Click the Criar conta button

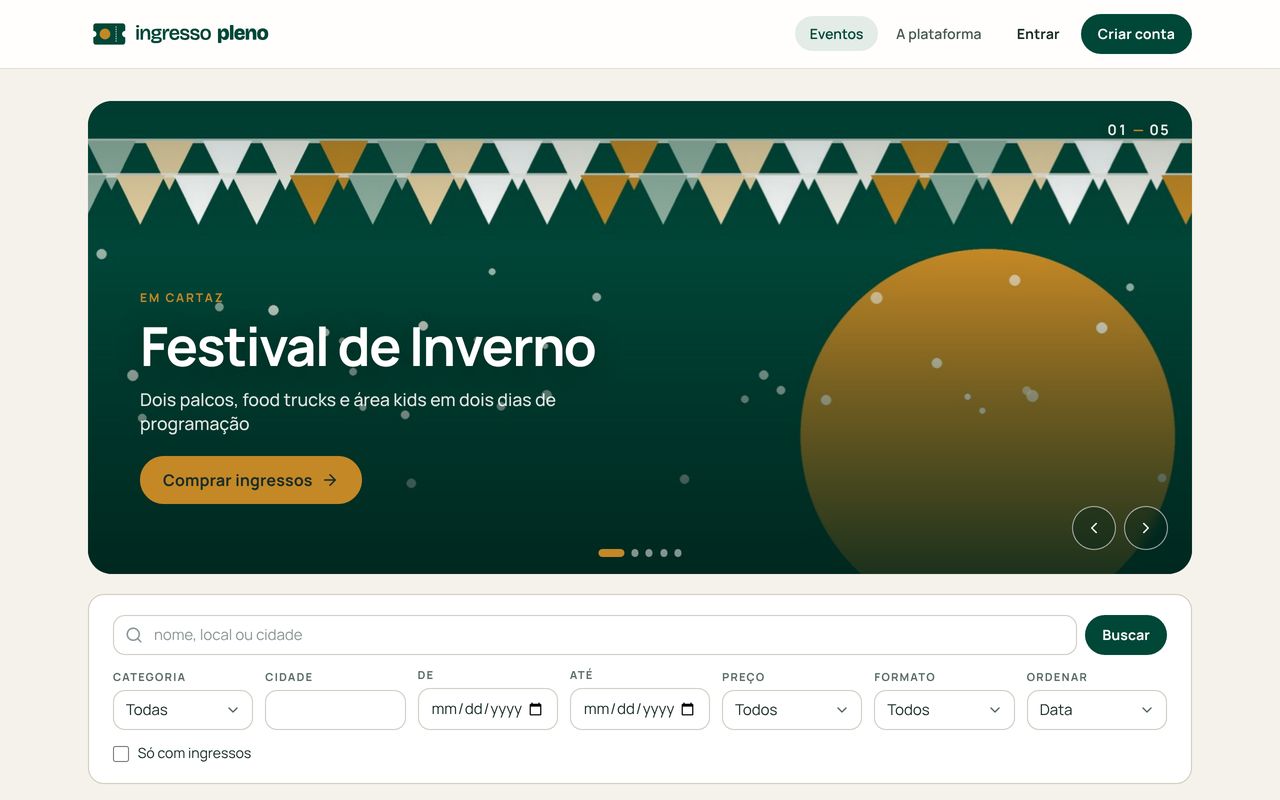pyautogui.click(x=1136, y=34)
